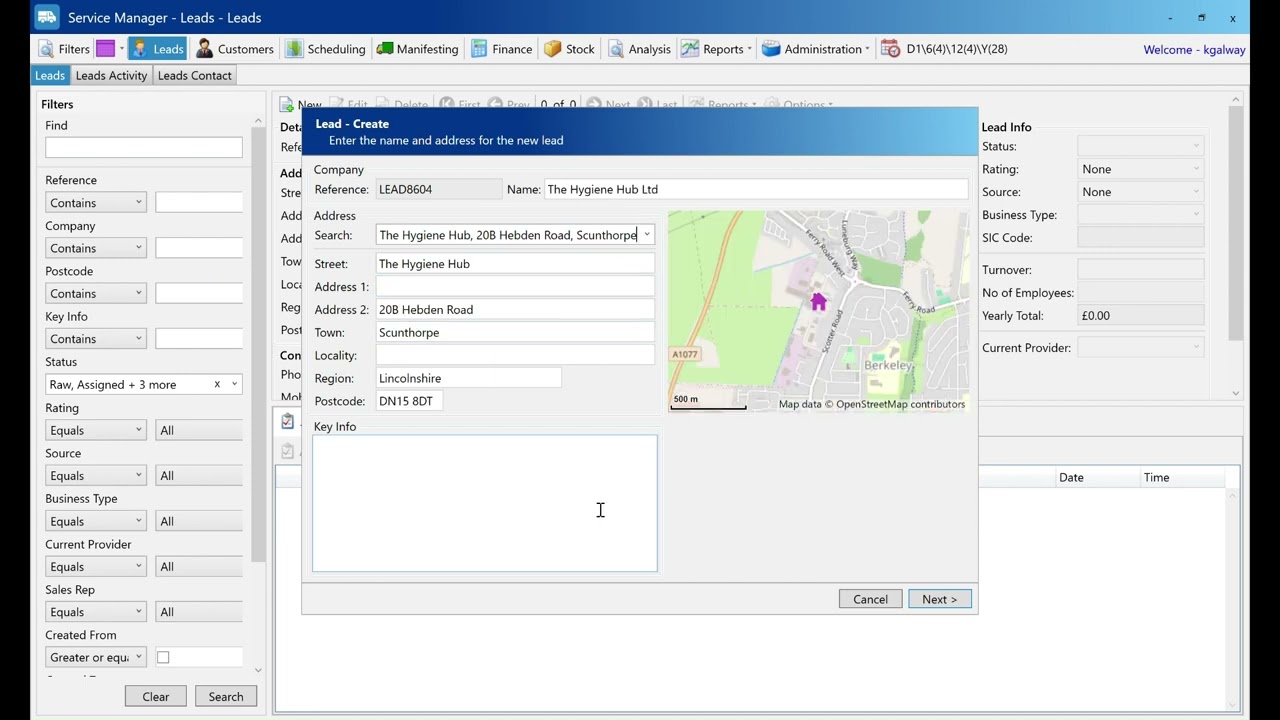Open the Manifesting truck item

coord(417,49)
